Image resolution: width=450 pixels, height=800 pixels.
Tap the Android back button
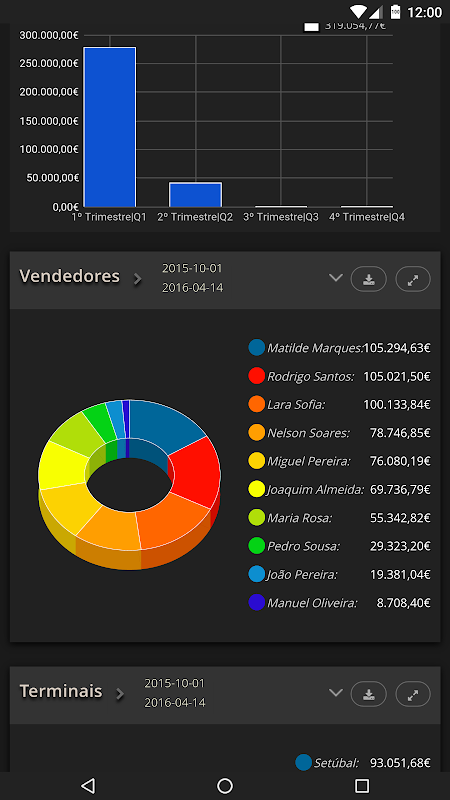coord(88,785)
